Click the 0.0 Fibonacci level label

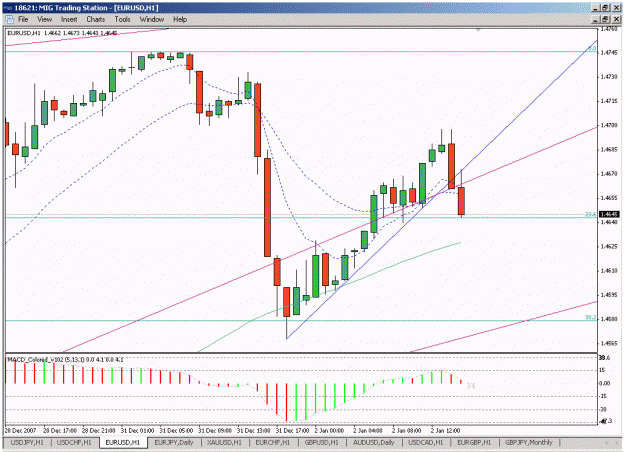point(592,49)
